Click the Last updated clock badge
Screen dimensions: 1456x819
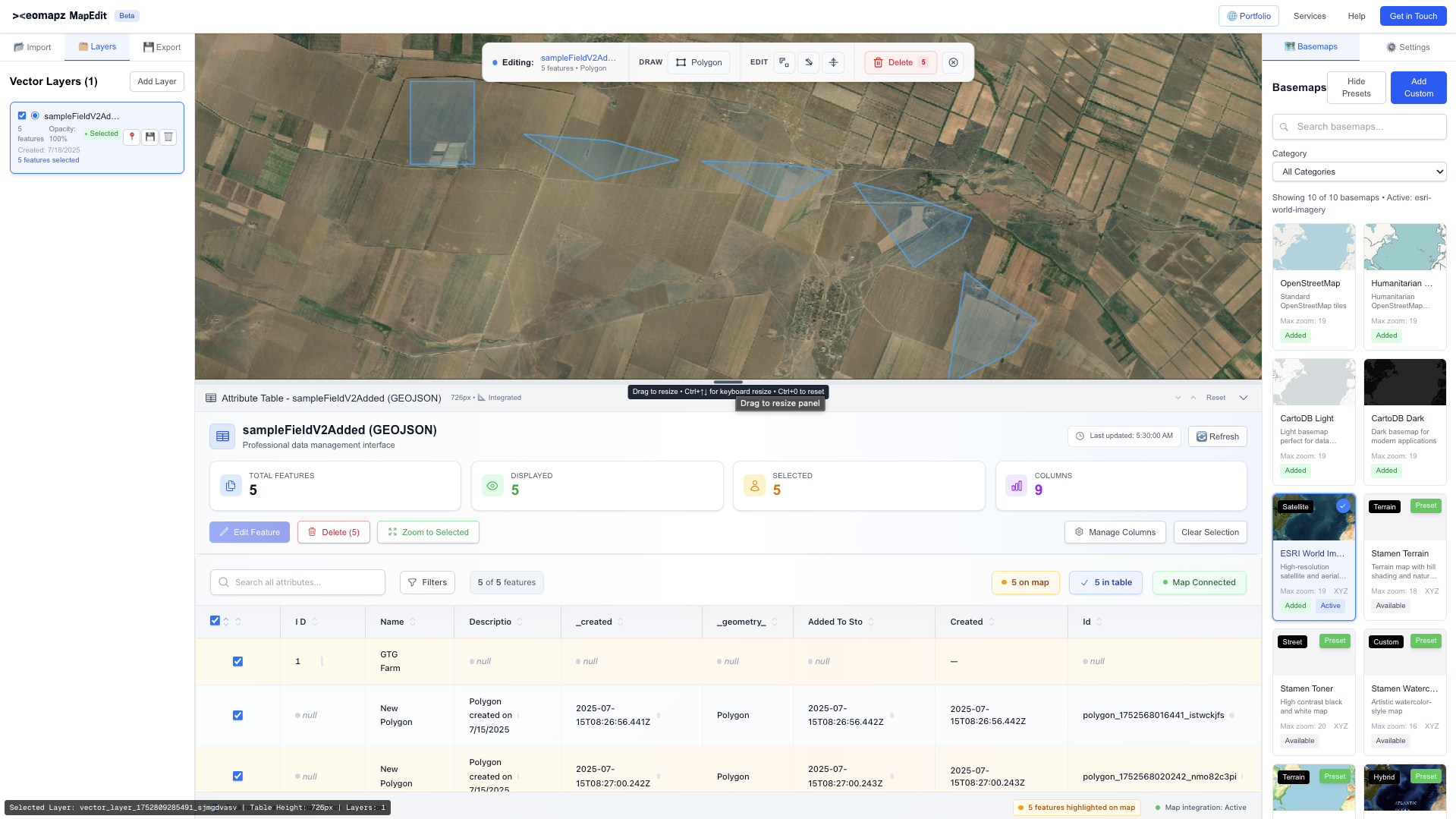pos(1124,436)
